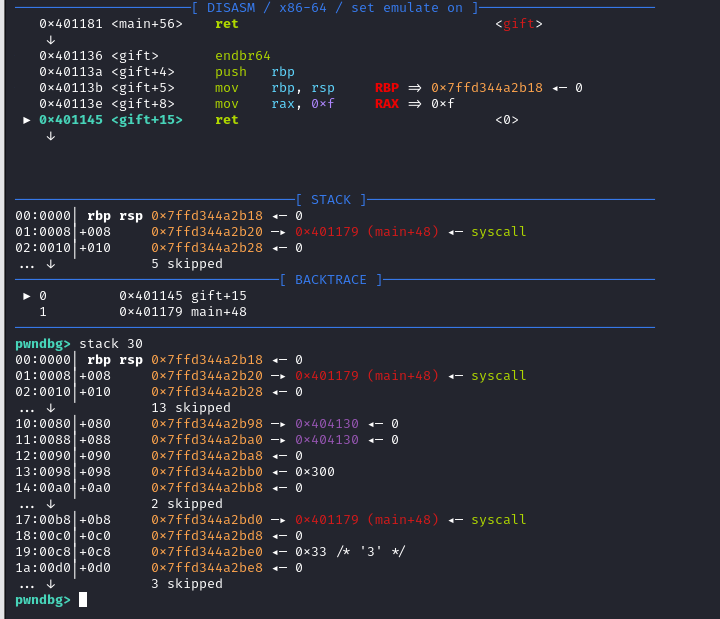Click the current instruction arrow at gift+15

[27, 120]
